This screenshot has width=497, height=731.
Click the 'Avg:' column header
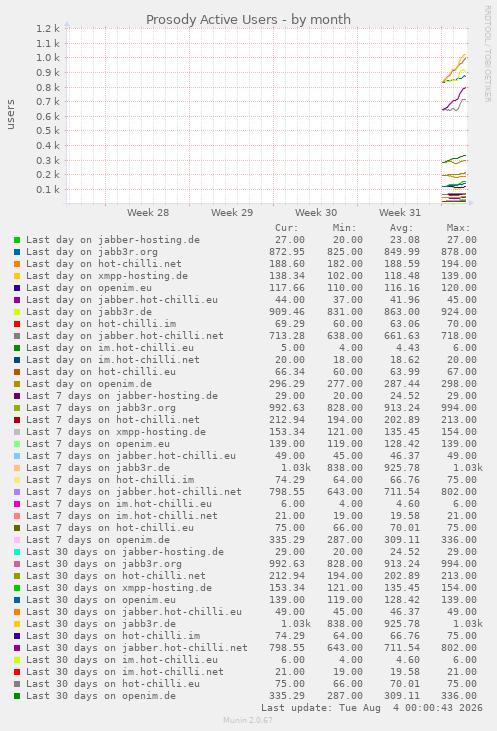coord(401,228)
